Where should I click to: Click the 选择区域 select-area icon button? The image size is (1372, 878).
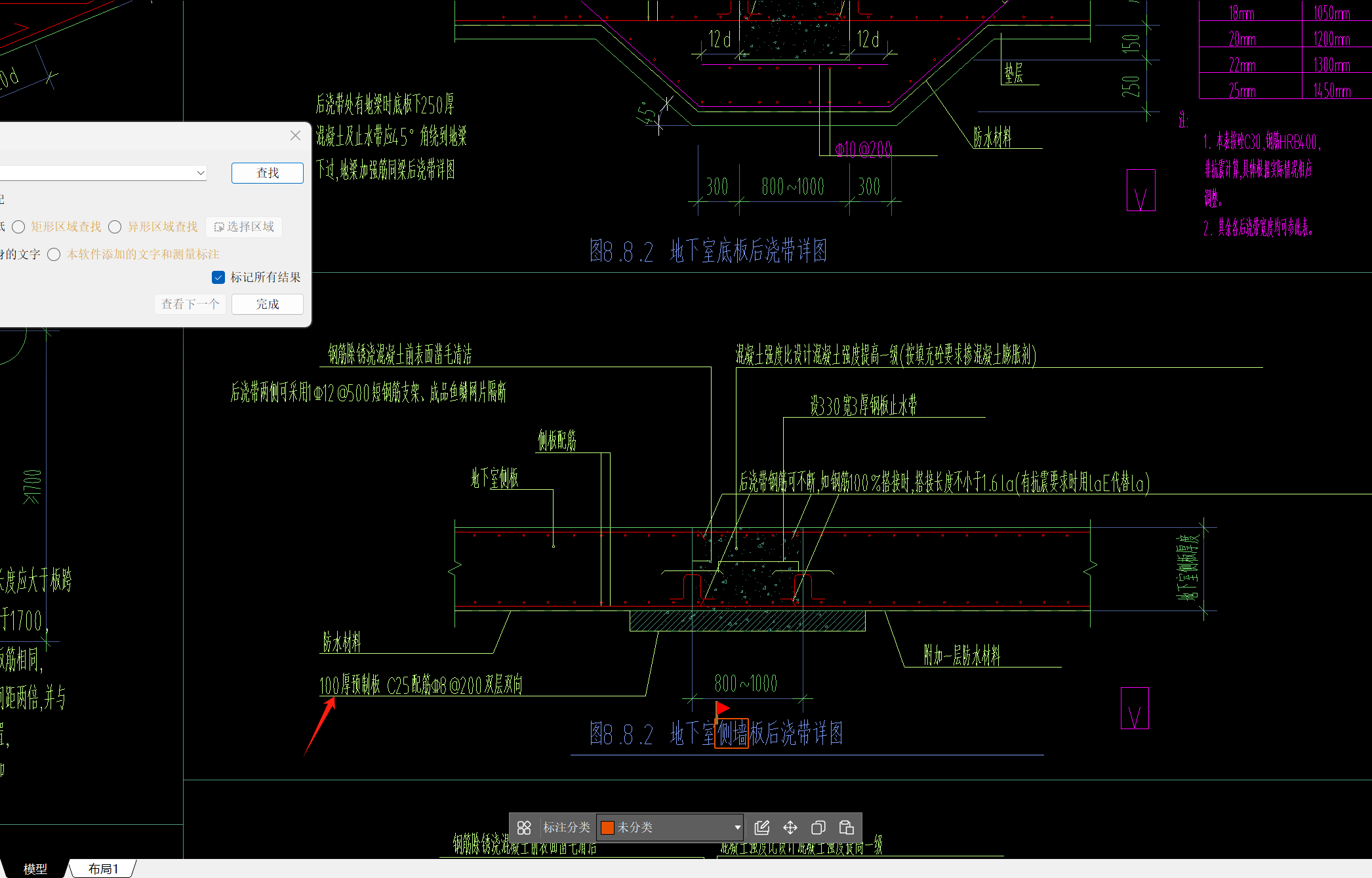[x=244, y=227]
